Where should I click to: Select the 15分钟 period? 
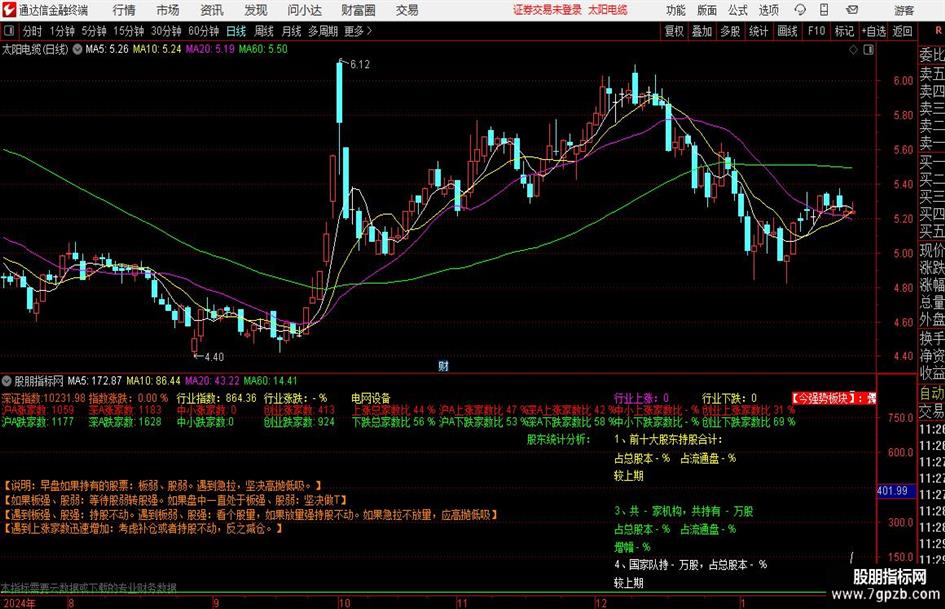coord(128,31)
